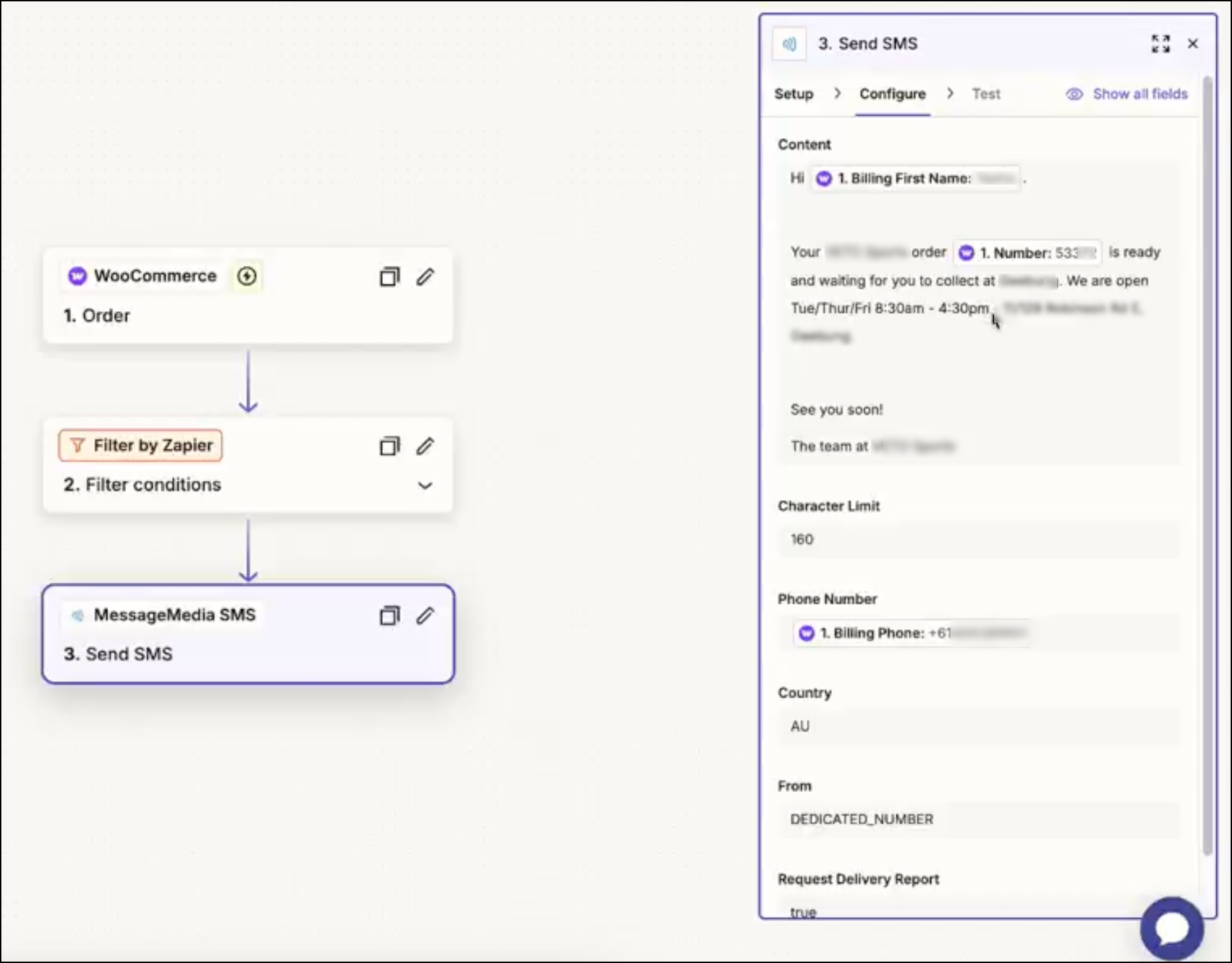
Task: Click the eye icon beside Show all fields
Action: (1073, 94)
